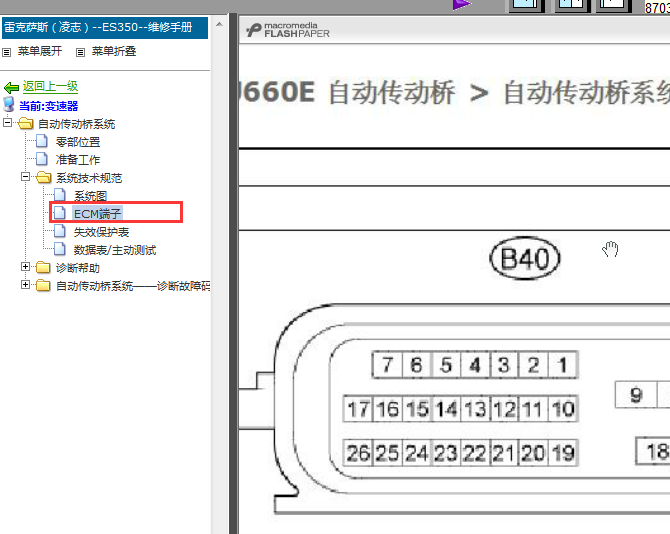Click pin 1 in the connector diagram
Viewport: 670px width, 534px height.
tap(563, 365)
